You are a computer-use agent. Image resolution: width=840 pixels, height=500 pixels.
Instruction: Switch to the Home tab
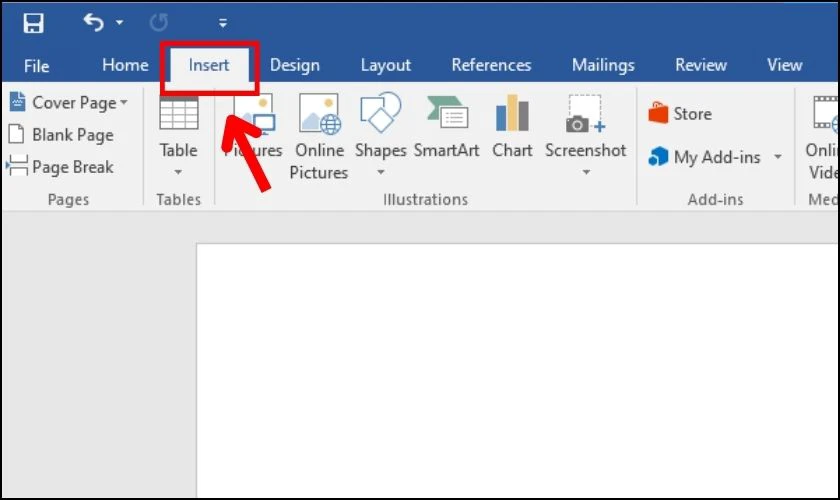point(125,65)
